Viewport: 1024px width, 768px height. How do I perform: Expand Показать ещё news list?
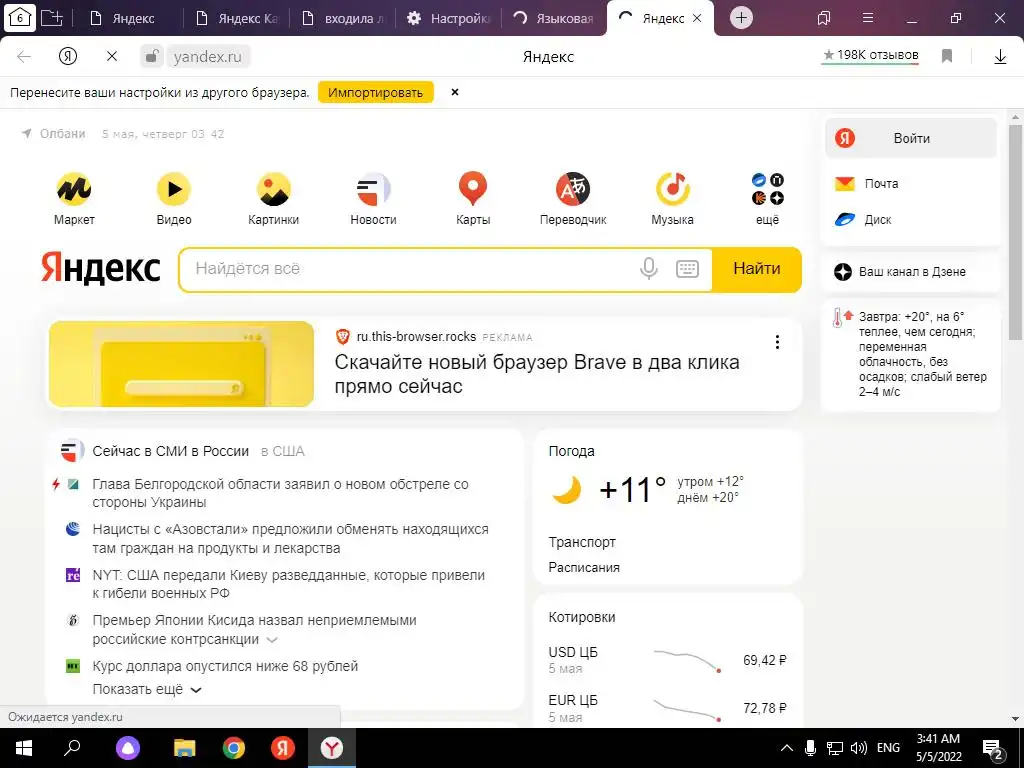pos(147,690)
